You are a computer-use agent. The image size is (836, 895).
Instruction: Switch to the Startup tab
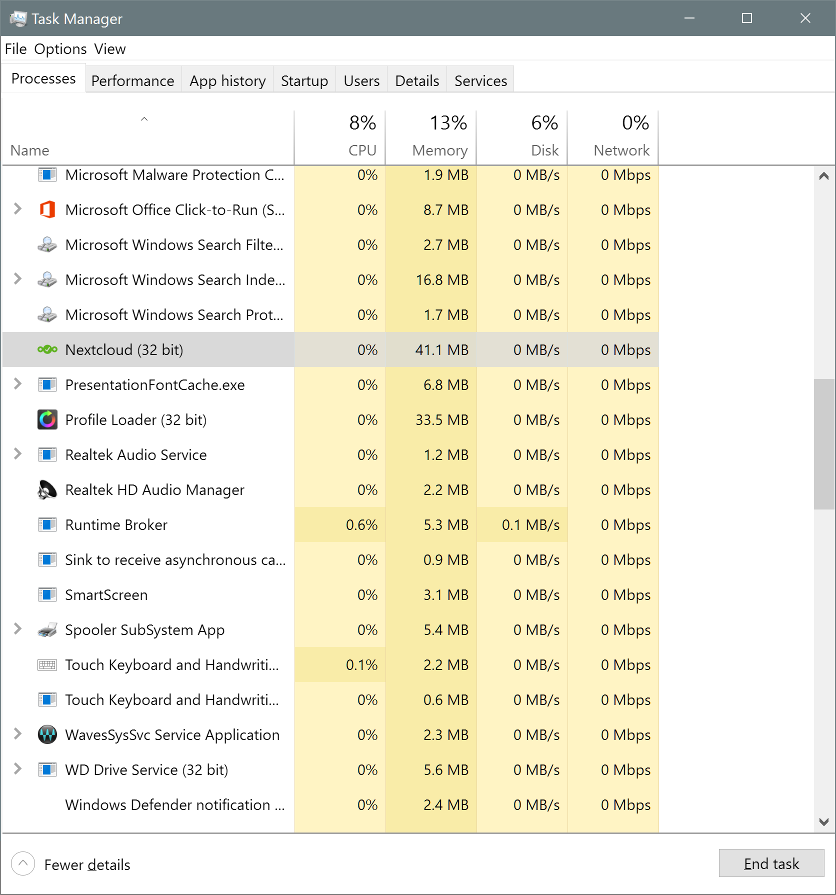(x=305, y=80)
